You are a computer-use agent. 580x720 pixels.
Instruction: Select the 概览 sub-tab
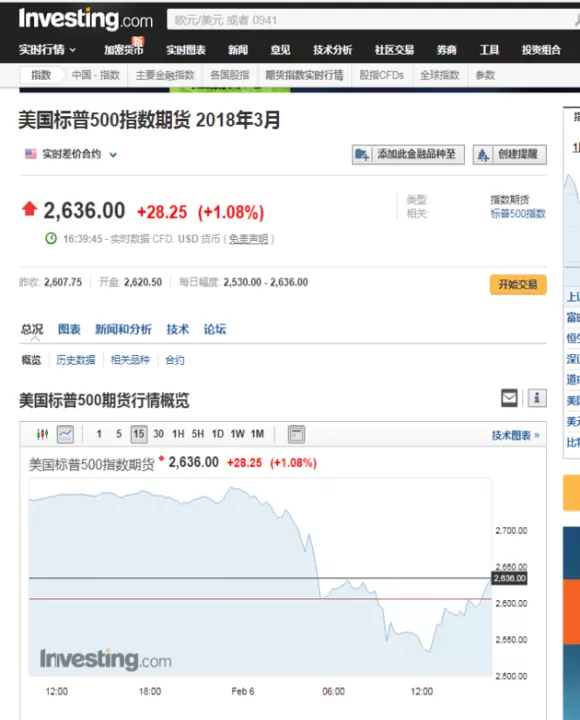point(31,360)
